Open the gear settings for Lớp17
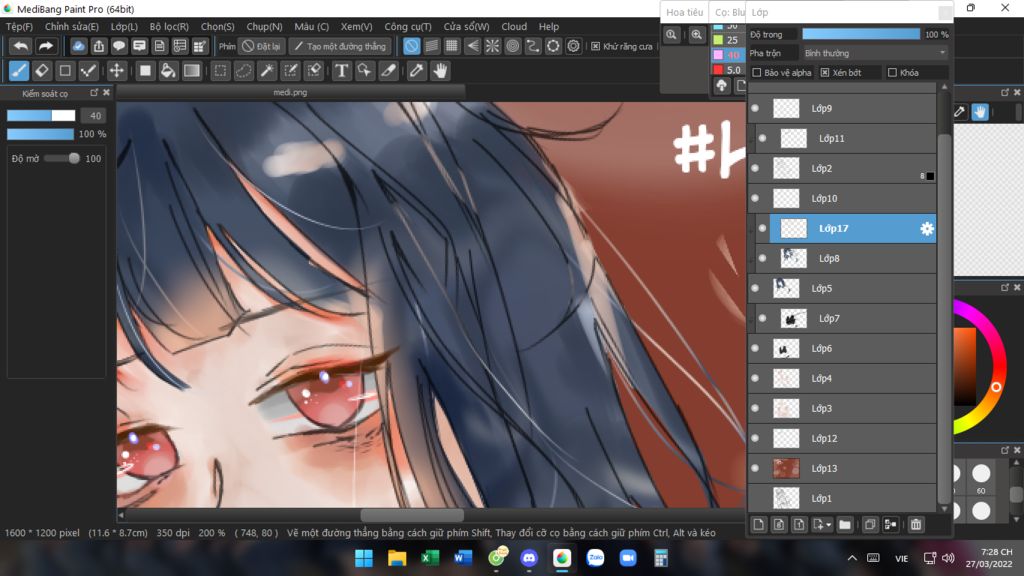Image resolution: width=1024 pixels, height=576 pixels. [x=926, y=229]
